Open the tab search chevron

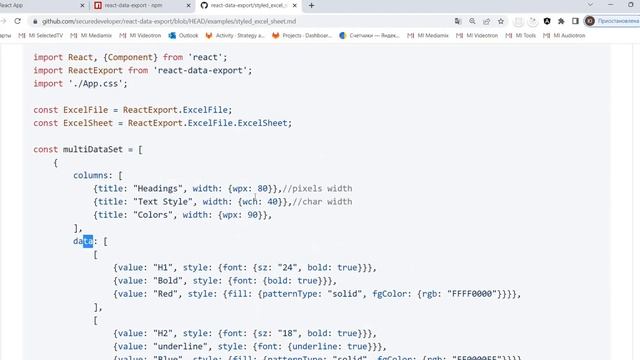[x=590, y=5]
